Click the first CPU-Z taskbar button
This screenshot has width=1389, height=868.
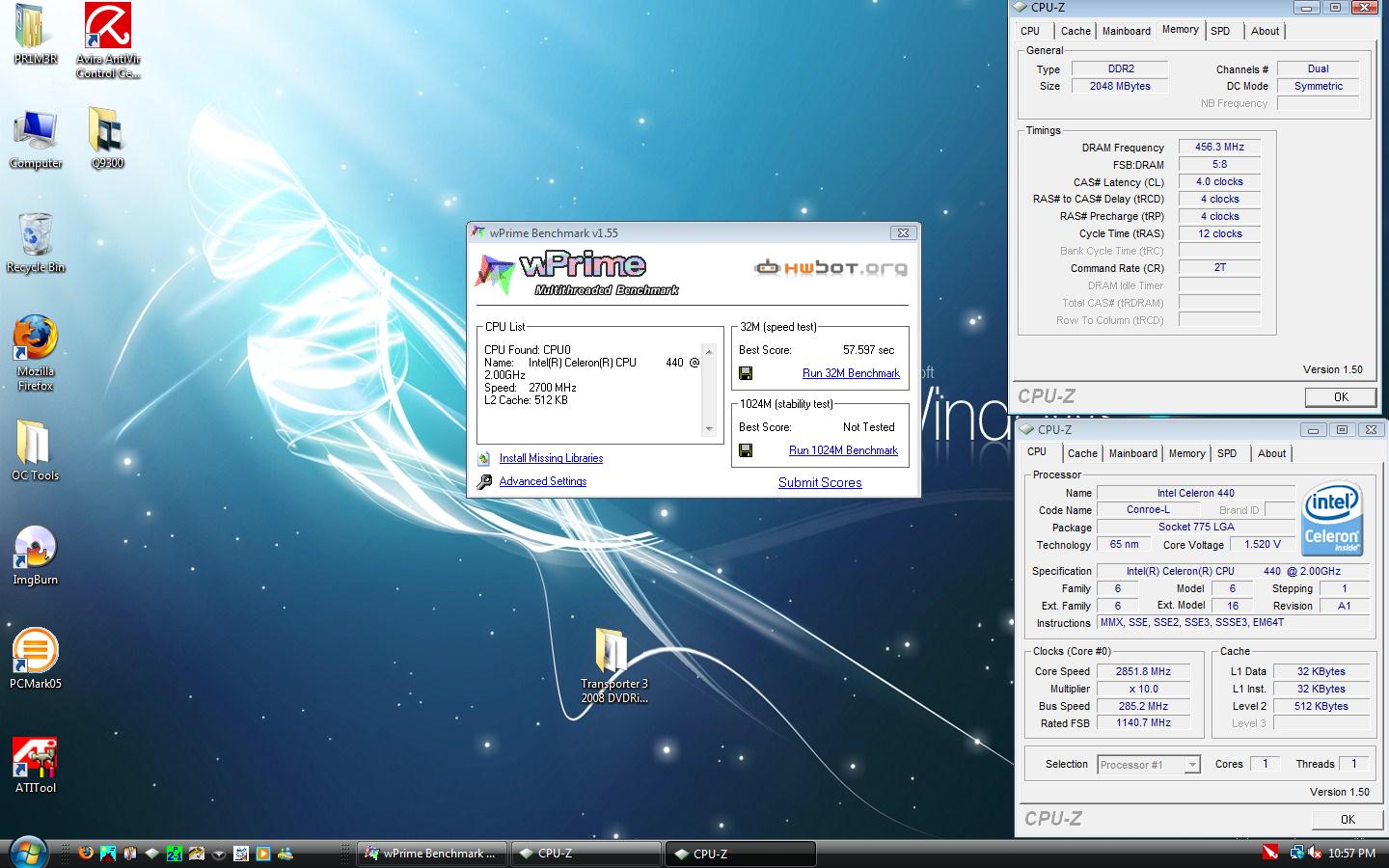coord(585,854)
